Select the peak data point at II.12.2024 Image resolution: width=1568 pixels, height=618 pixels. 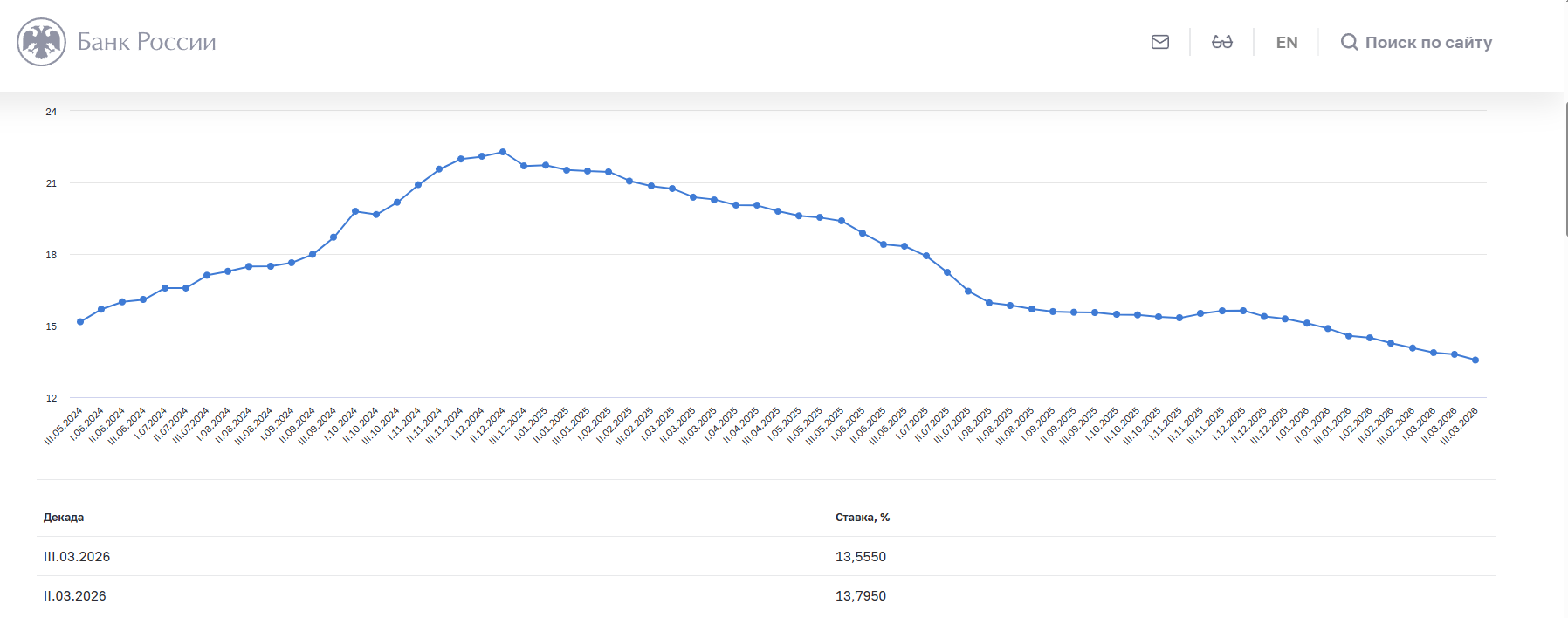pyautogui.click(x=503, y=152)
